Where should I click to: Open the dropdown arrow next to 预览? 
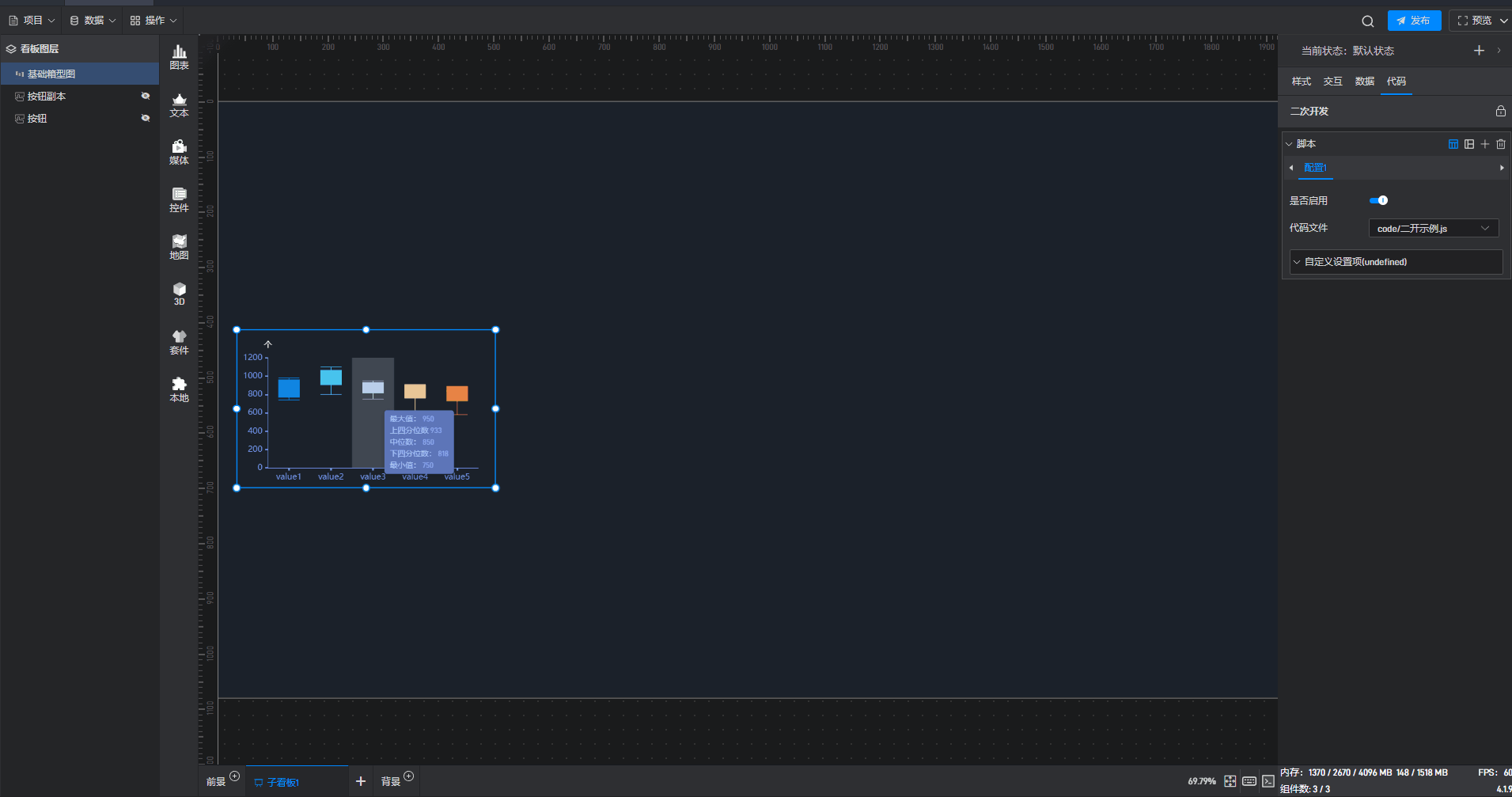(x=1503, y=21)
